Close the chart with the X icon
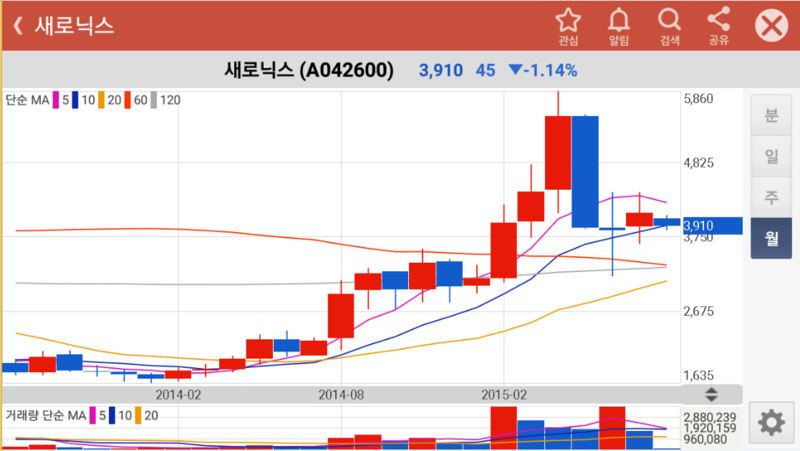 [771, 26]
